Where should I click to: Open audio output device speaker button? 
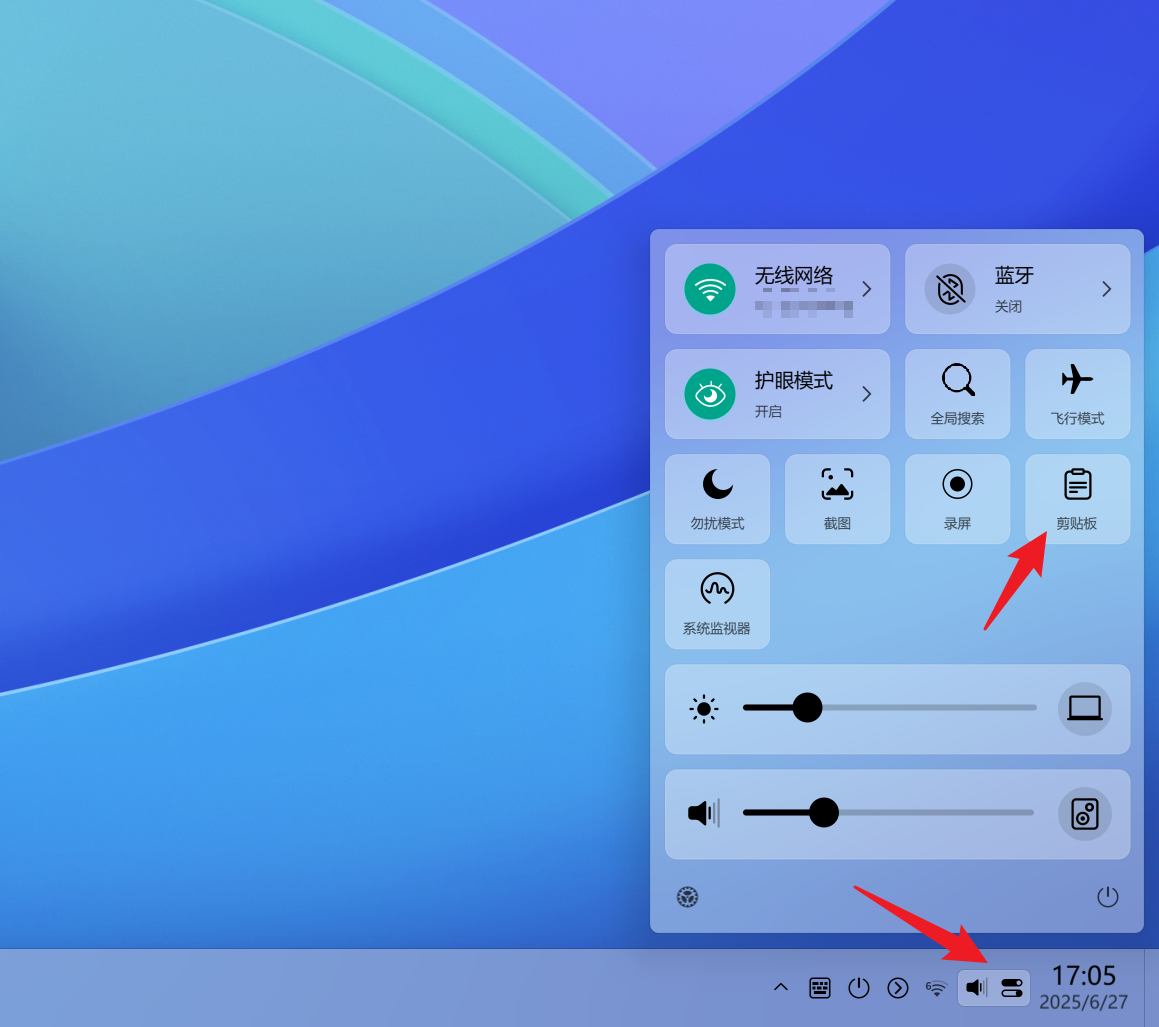[x=1084, y=814]
